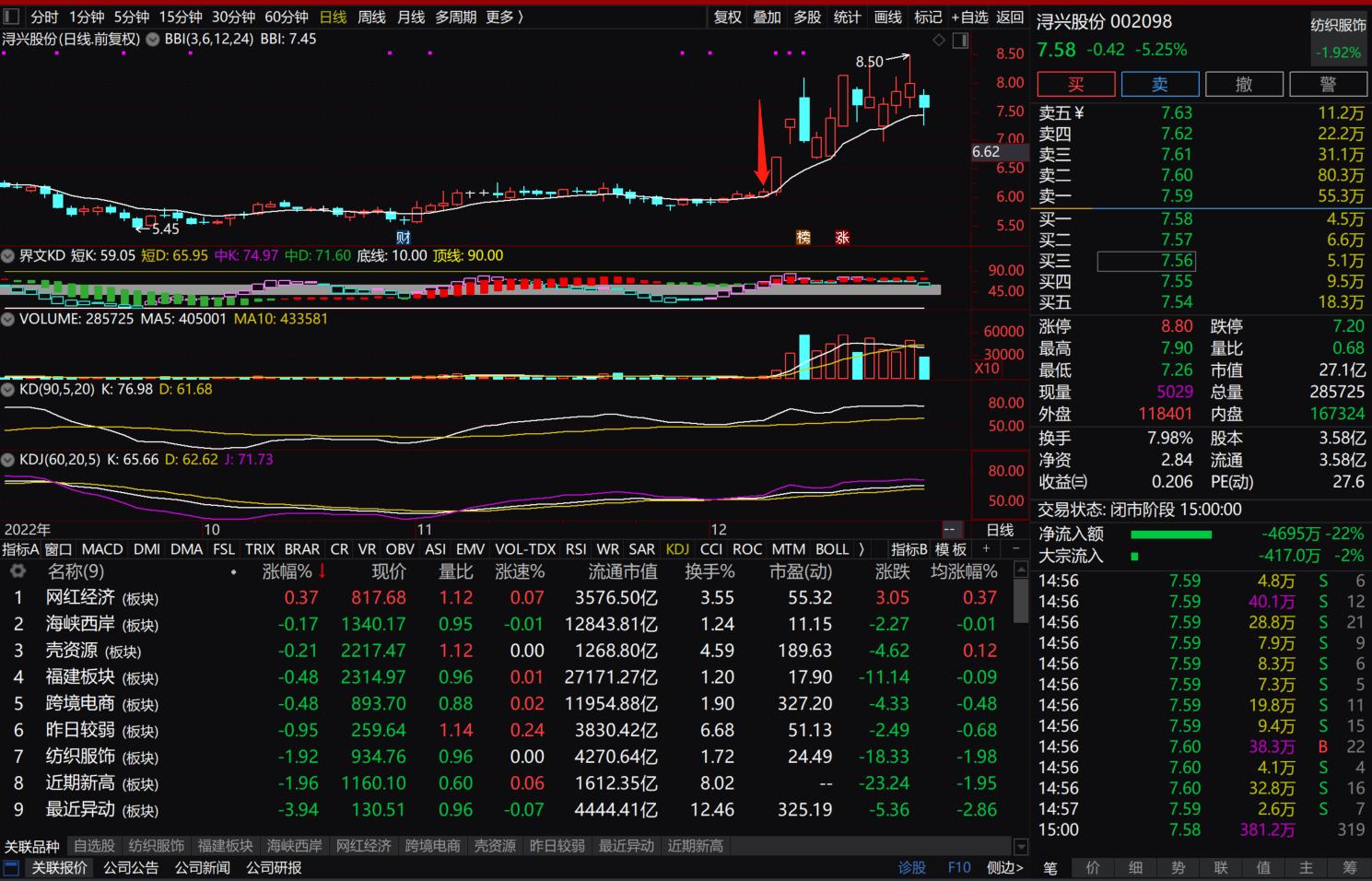This screenshot has height=881, width=1372.
Task: Click the 财 news marker on the chart
Action: [402, 237]
